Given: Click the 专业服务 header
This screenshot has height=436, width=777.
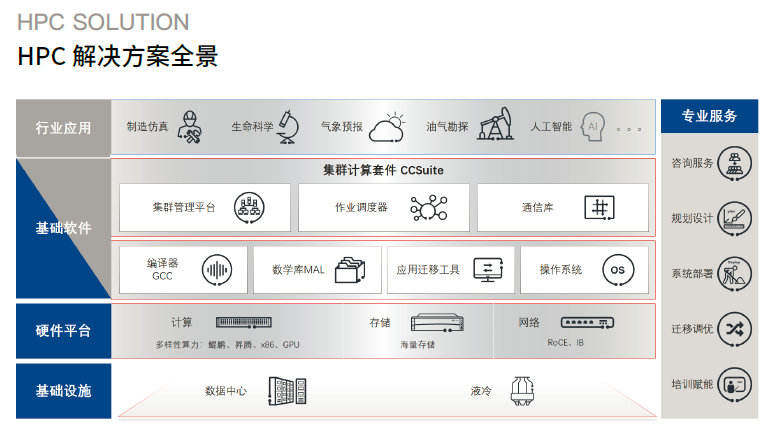Looking at the screenshot, I should coord(709,116).
